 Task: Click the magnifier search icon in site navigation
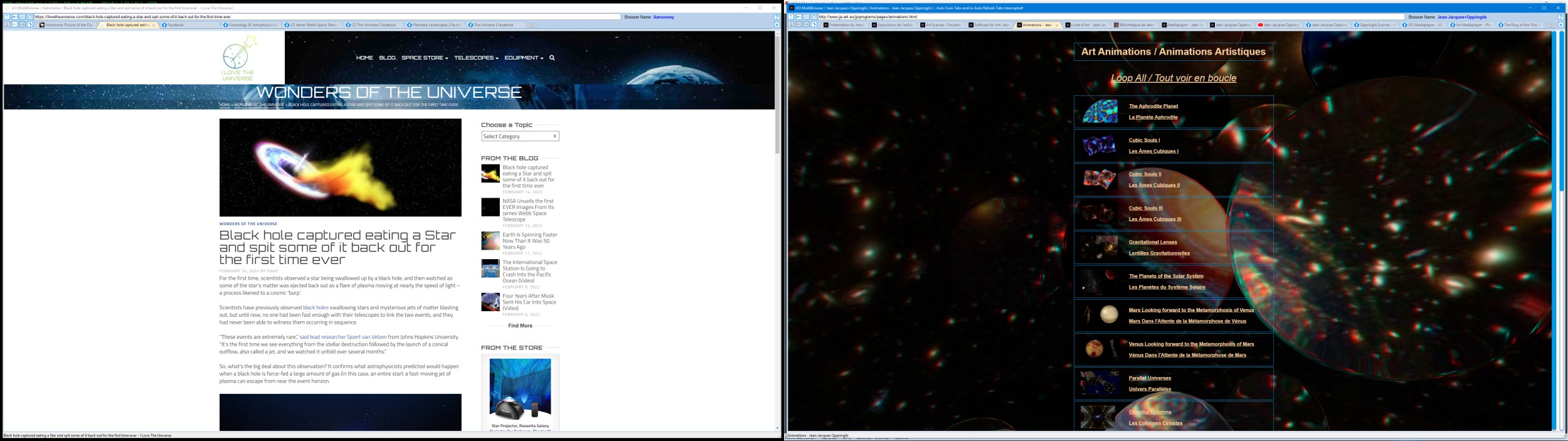tap(552, 58)
